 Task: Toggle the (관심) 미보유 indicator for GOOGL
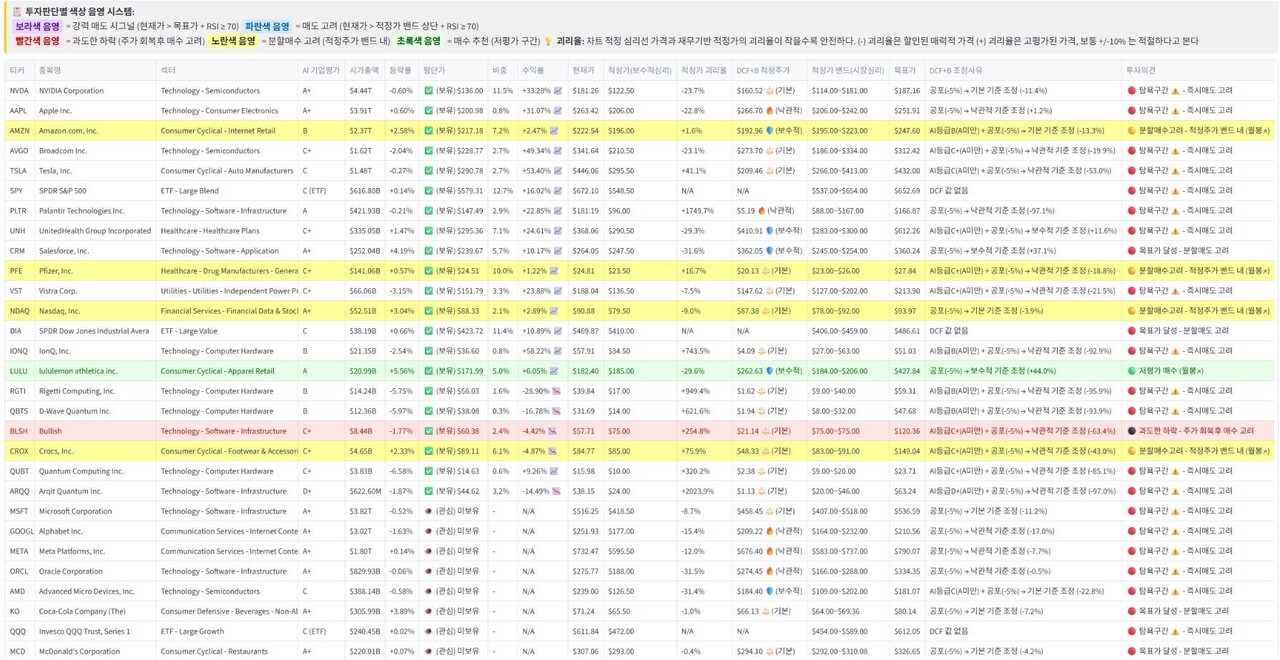(x=428, y=531)
